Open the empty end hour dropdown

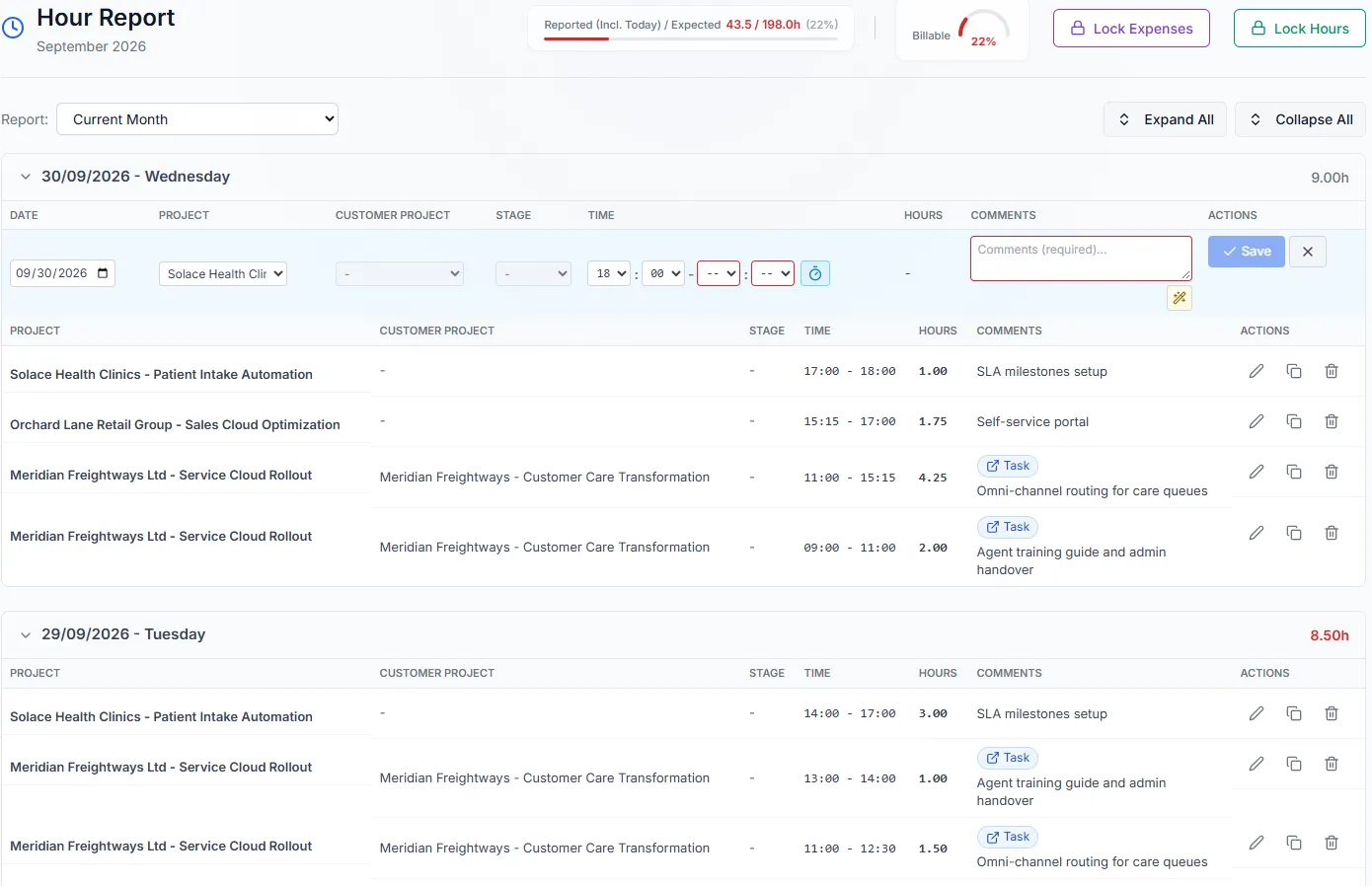click(719, 273)
